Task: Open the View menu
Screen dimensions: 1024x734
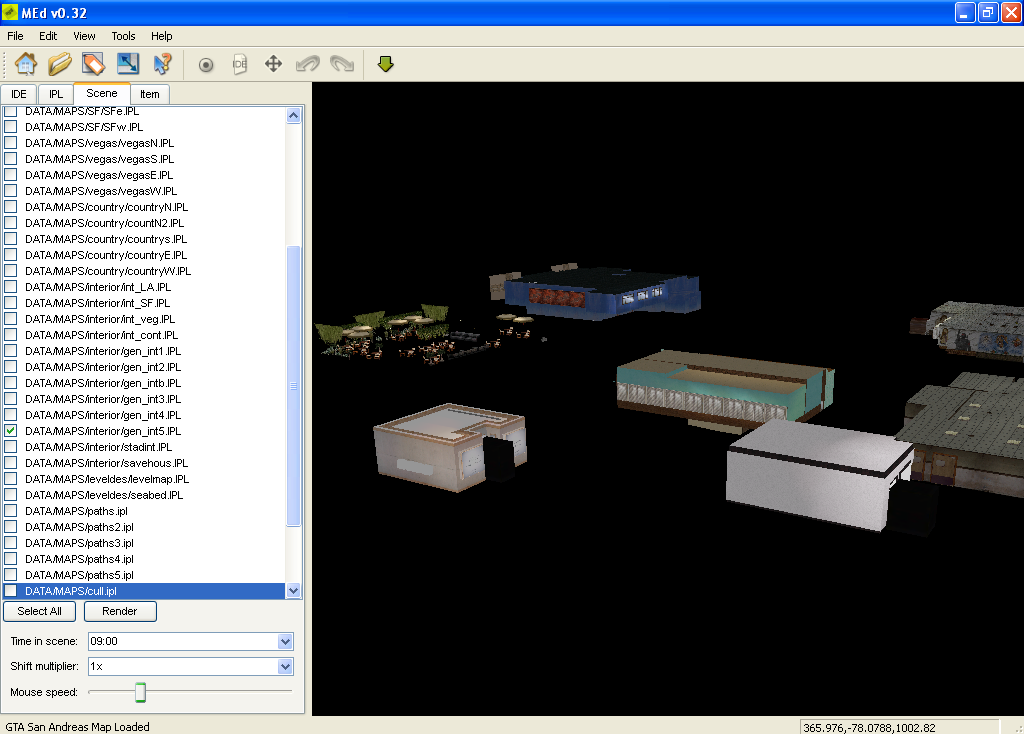Action: (x=84, y=36)
